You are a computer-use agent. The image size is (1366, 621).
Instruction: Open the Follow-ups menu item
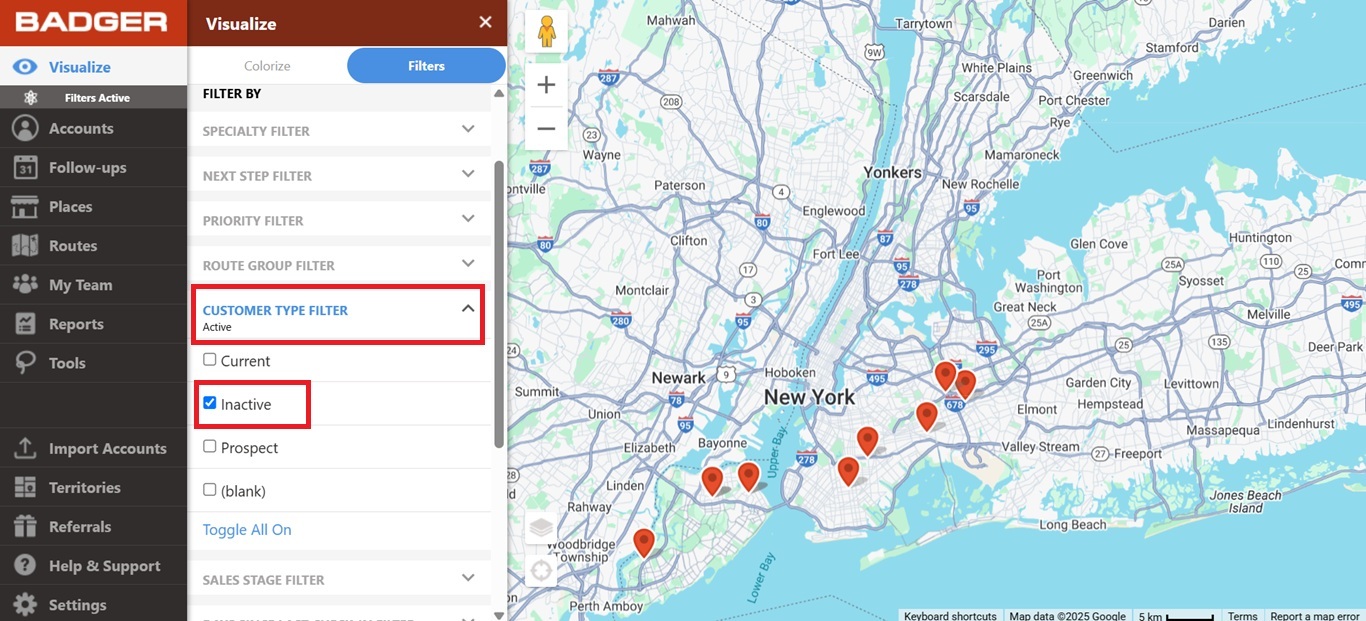click(x=93, y=167)
